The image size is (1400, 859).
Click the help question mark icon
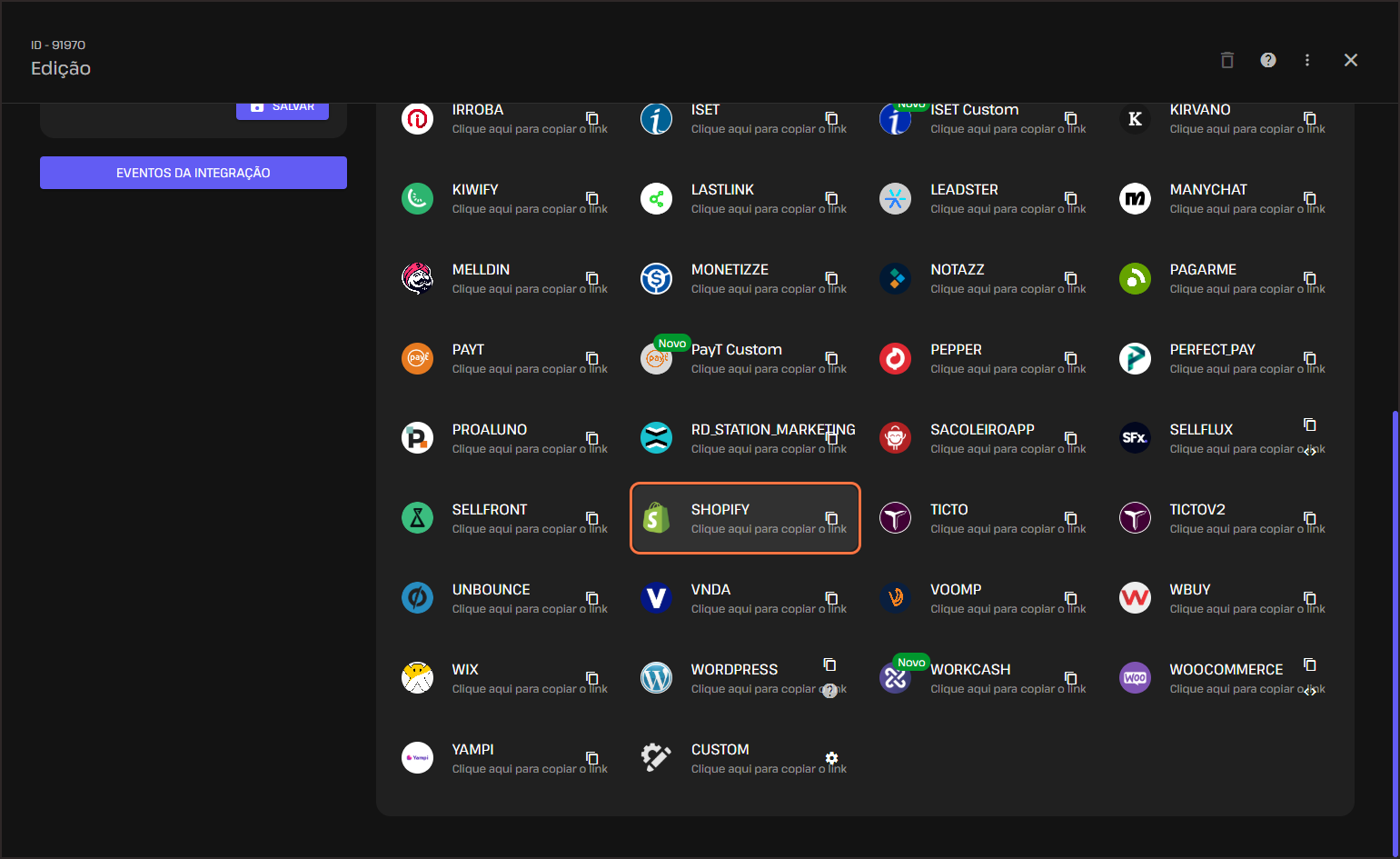[x=1268, y=60]
